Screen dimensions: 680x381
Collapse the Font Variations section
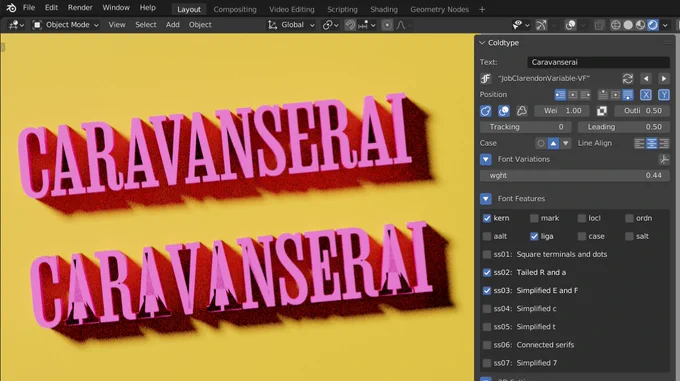pyautogui.click(x=486, y=159)
